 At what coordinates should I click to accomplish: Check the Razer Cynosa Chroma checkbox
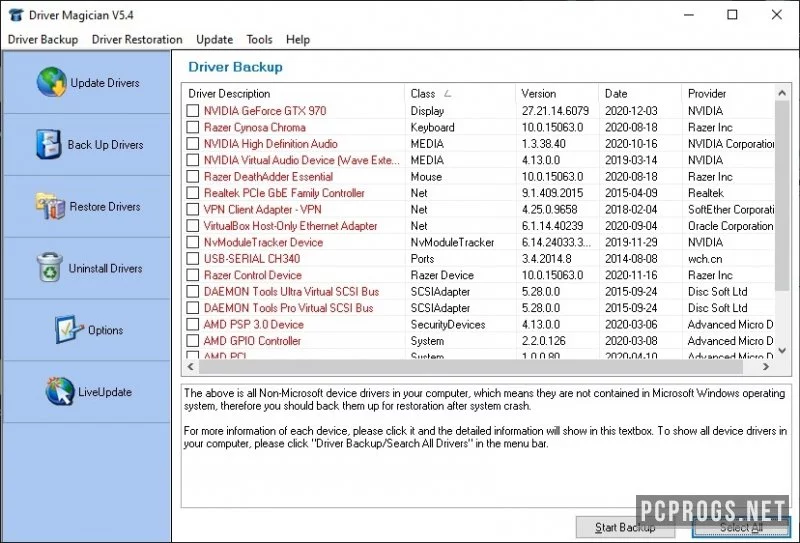point(192,127)
